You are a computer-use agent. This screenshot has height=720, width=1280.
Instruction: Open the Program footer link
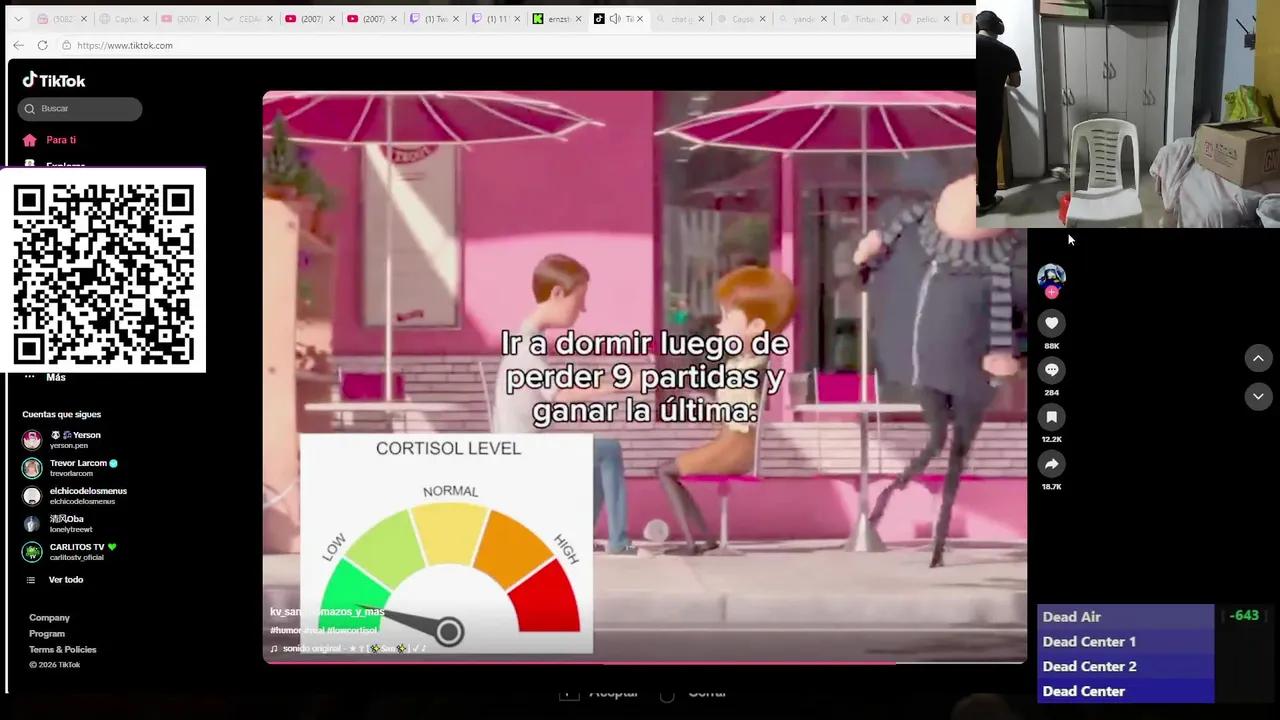pyautogui.click(x=47, y=634)
